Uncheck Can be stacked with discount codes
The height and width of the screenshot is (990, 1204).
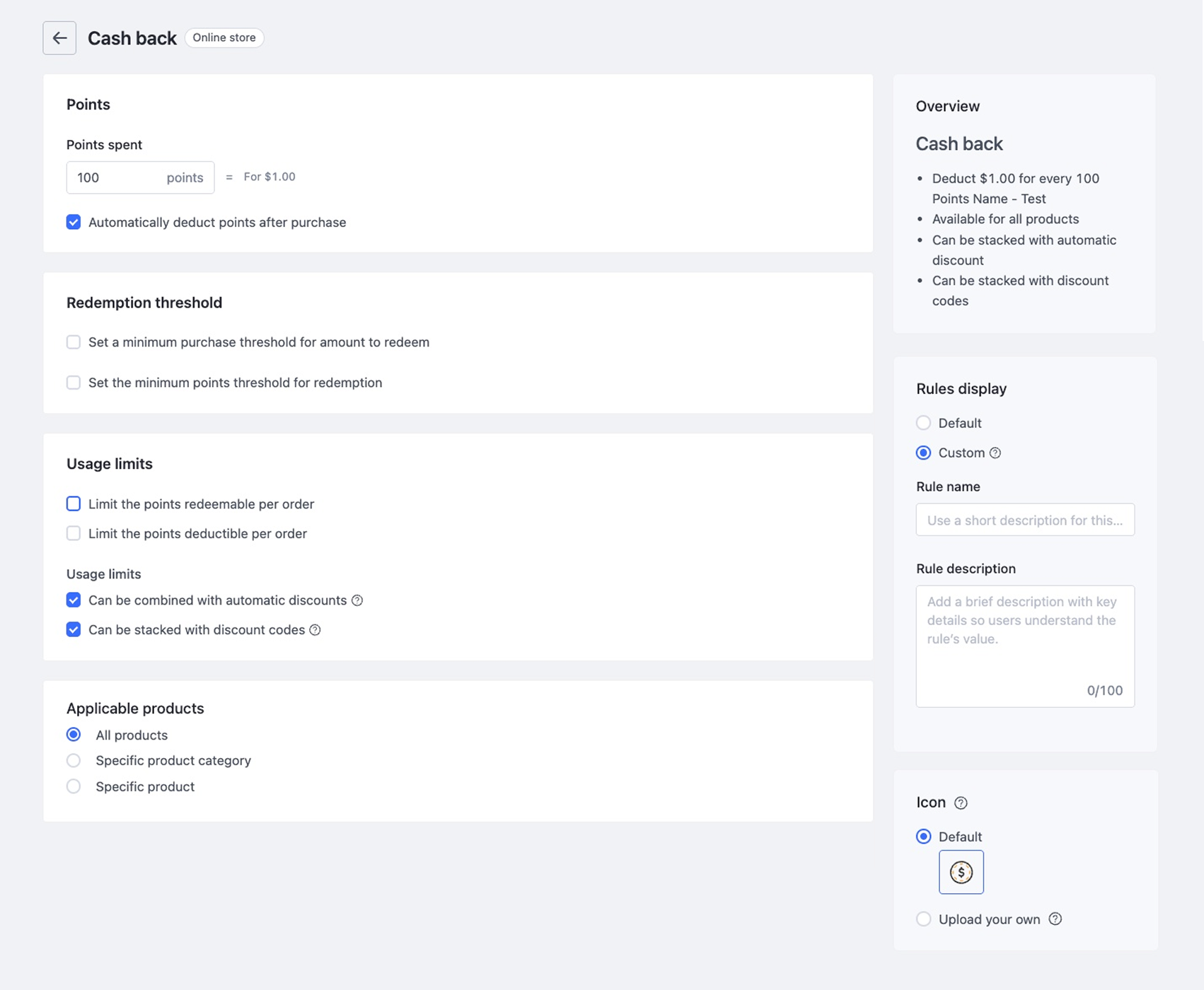point(74,630)
